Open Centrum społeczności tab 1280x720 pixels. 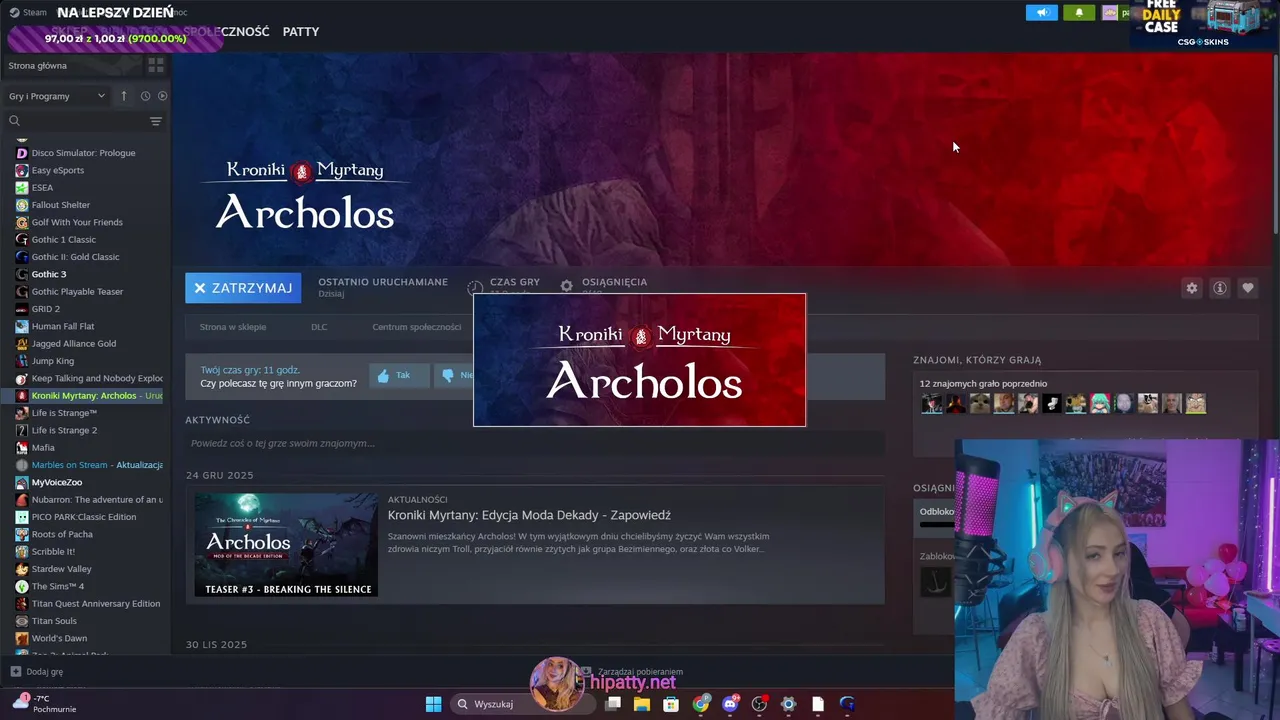[x=417, y=327]
